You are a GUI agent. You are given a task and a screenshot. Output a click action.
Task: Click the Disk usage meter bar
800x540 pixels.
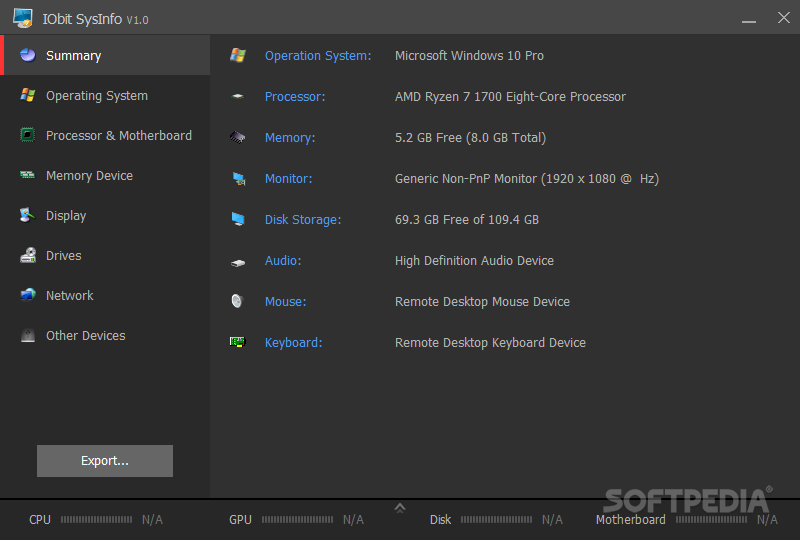(x=496, y=520)
